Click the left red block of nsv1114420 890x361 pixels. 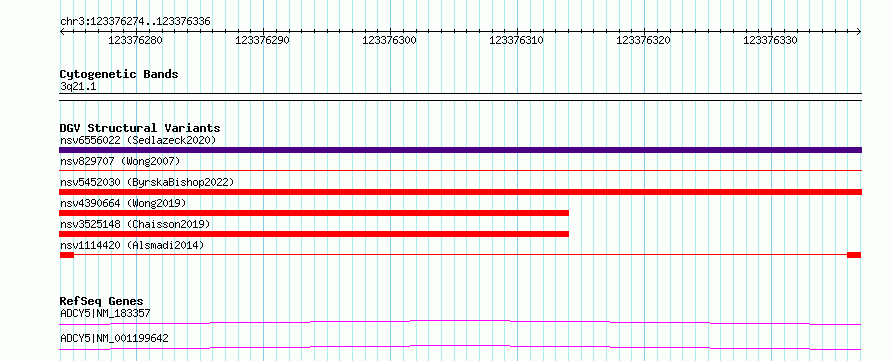pos(67,255)
